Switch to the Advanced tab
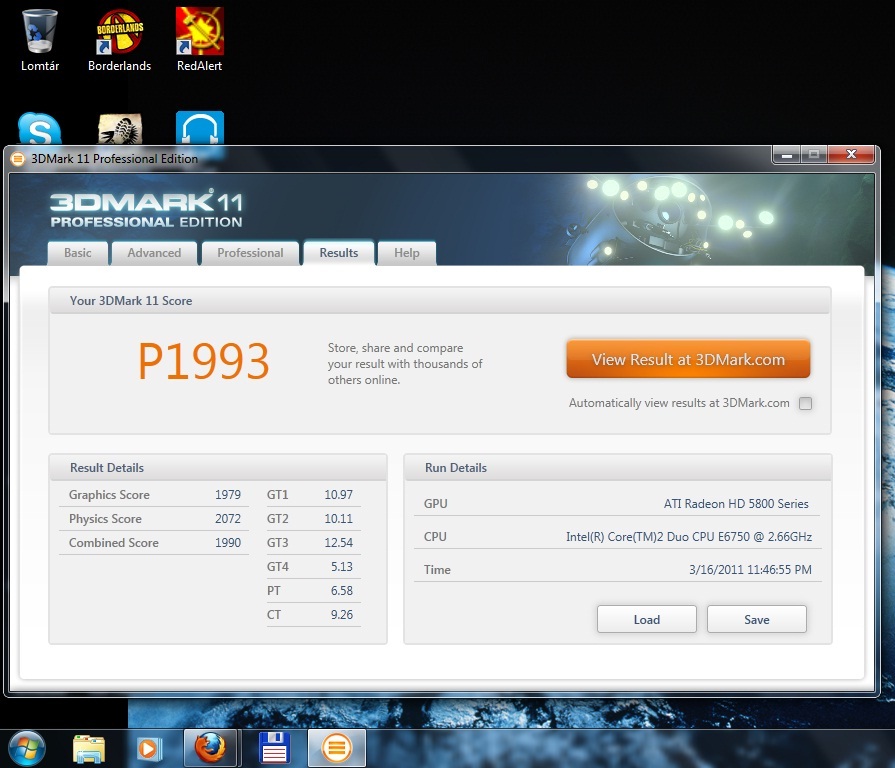 pos(154,253)
